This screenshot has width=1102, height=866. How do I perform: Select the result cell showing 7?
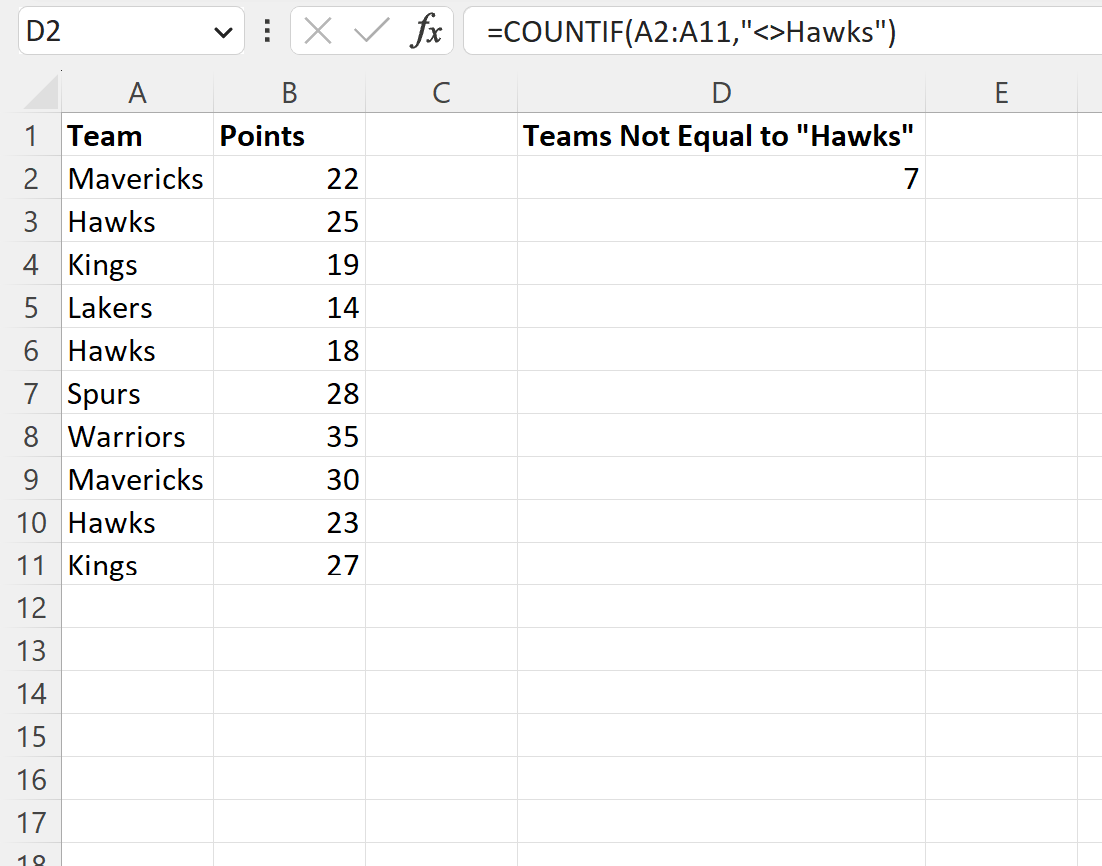[x=721, y=178]
